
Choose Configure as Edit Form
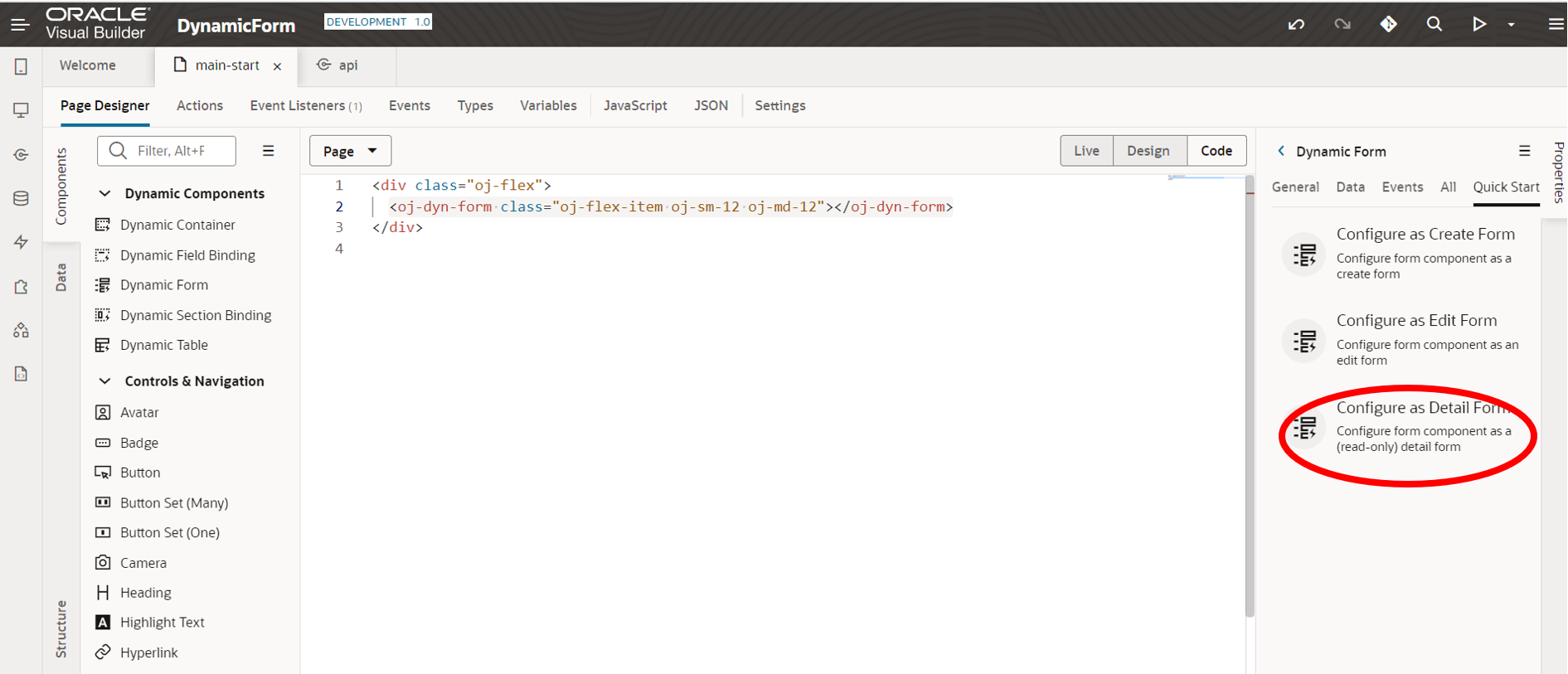[1416, 321]
